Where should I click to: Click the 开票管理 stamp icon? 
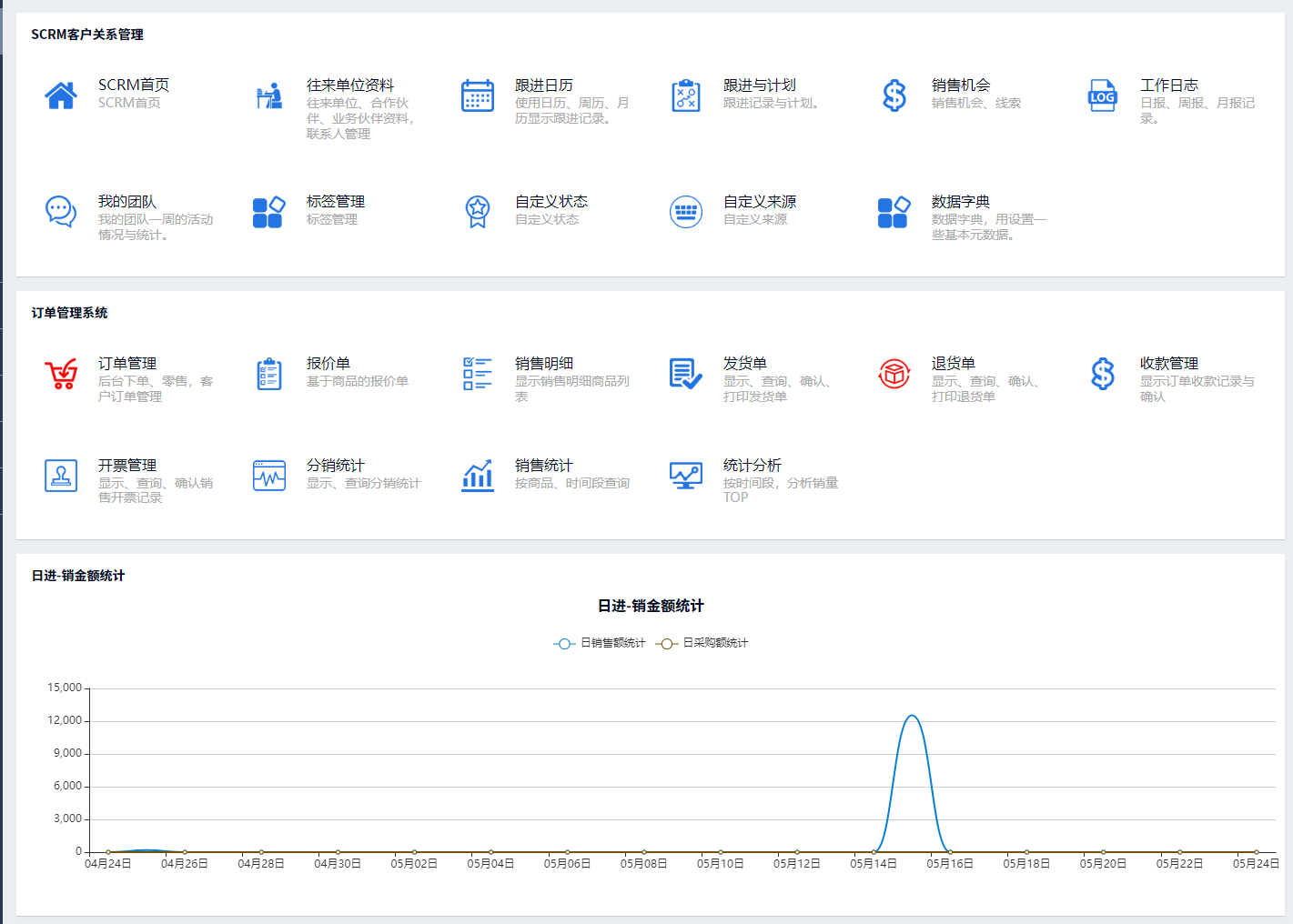61,476
